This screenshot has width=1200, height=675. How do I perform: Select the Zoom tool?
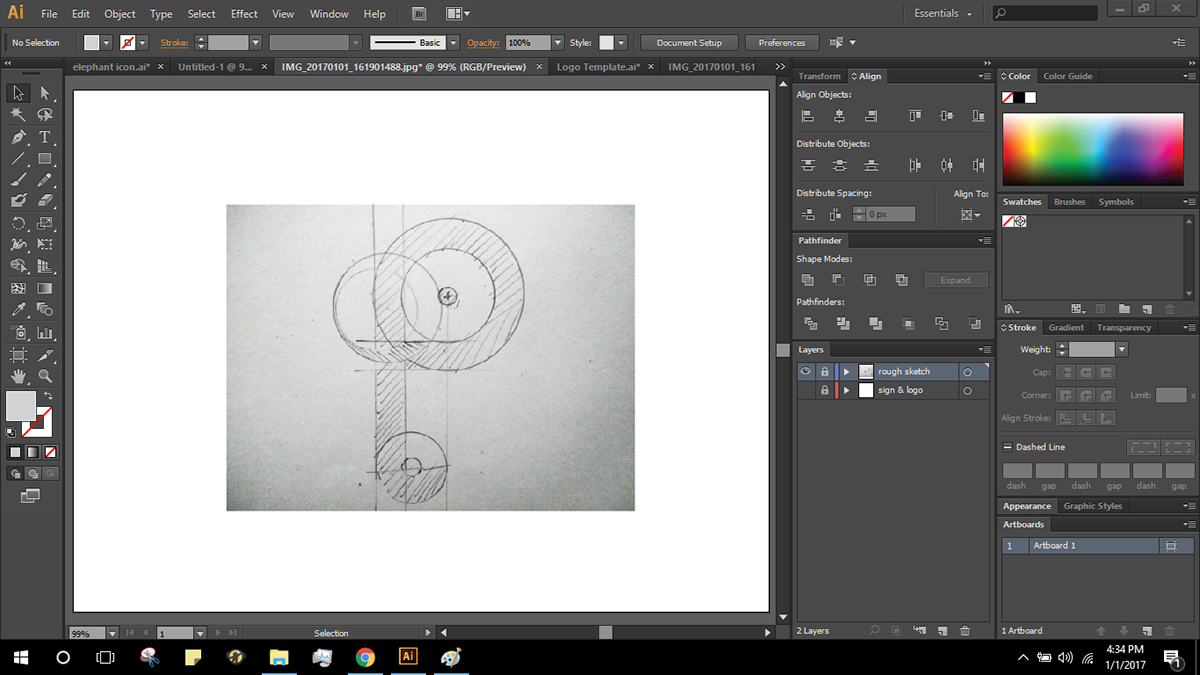[x=45, y=376]
